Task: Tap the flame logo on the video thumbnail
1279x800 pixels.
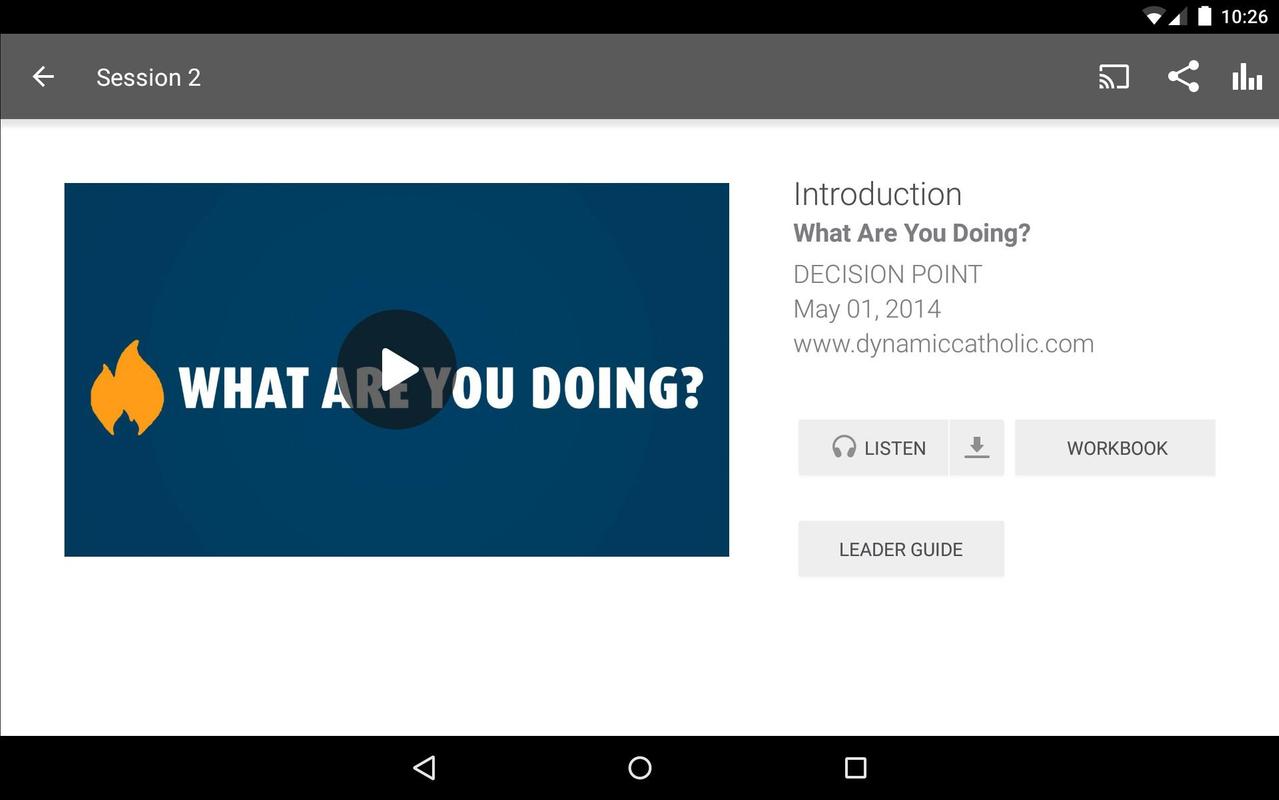Action: pos(127,388)
